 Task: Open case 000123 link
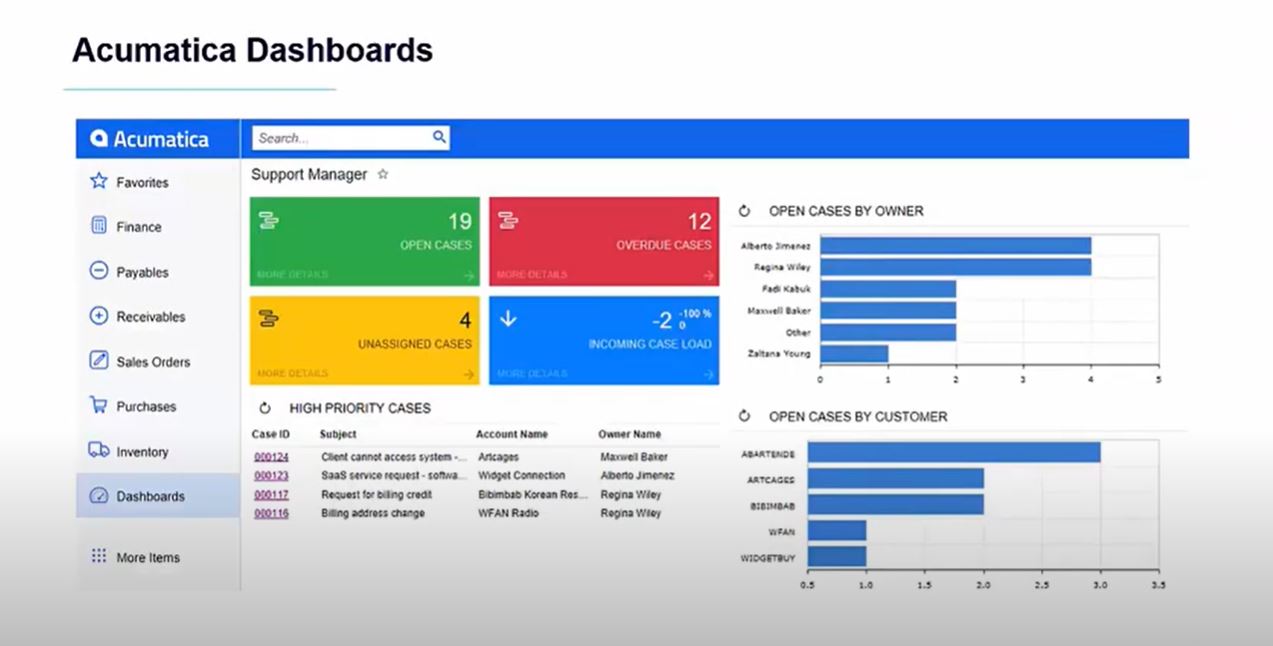pos(271,476)
